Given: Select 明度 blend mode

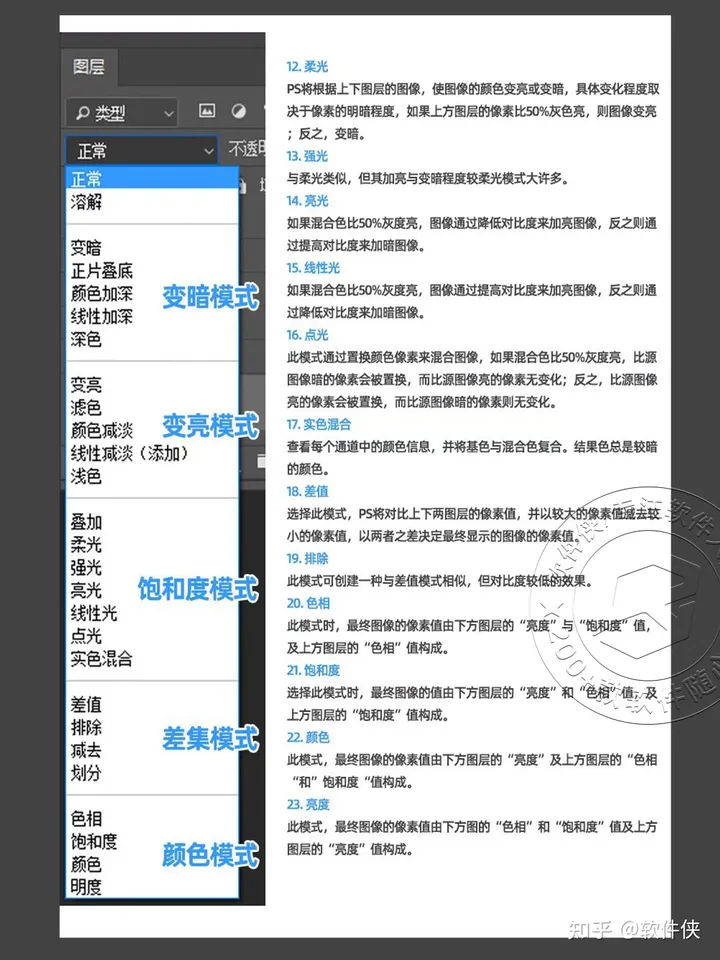Looking at the screenshot, I should [86, 887].
